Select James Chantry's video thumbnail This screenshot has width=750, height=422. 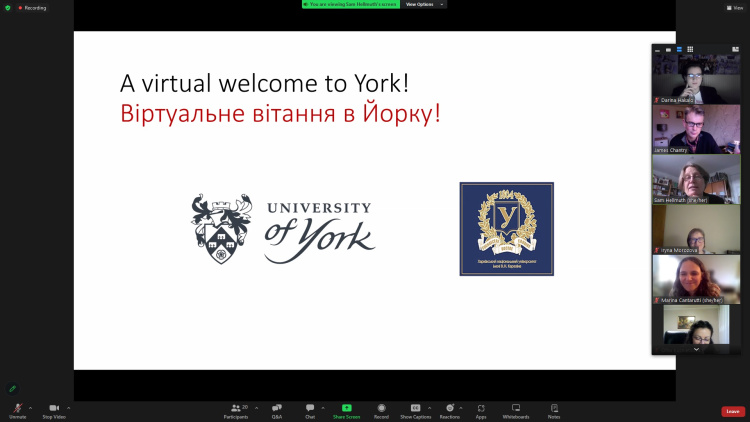[x=696, y=129]
